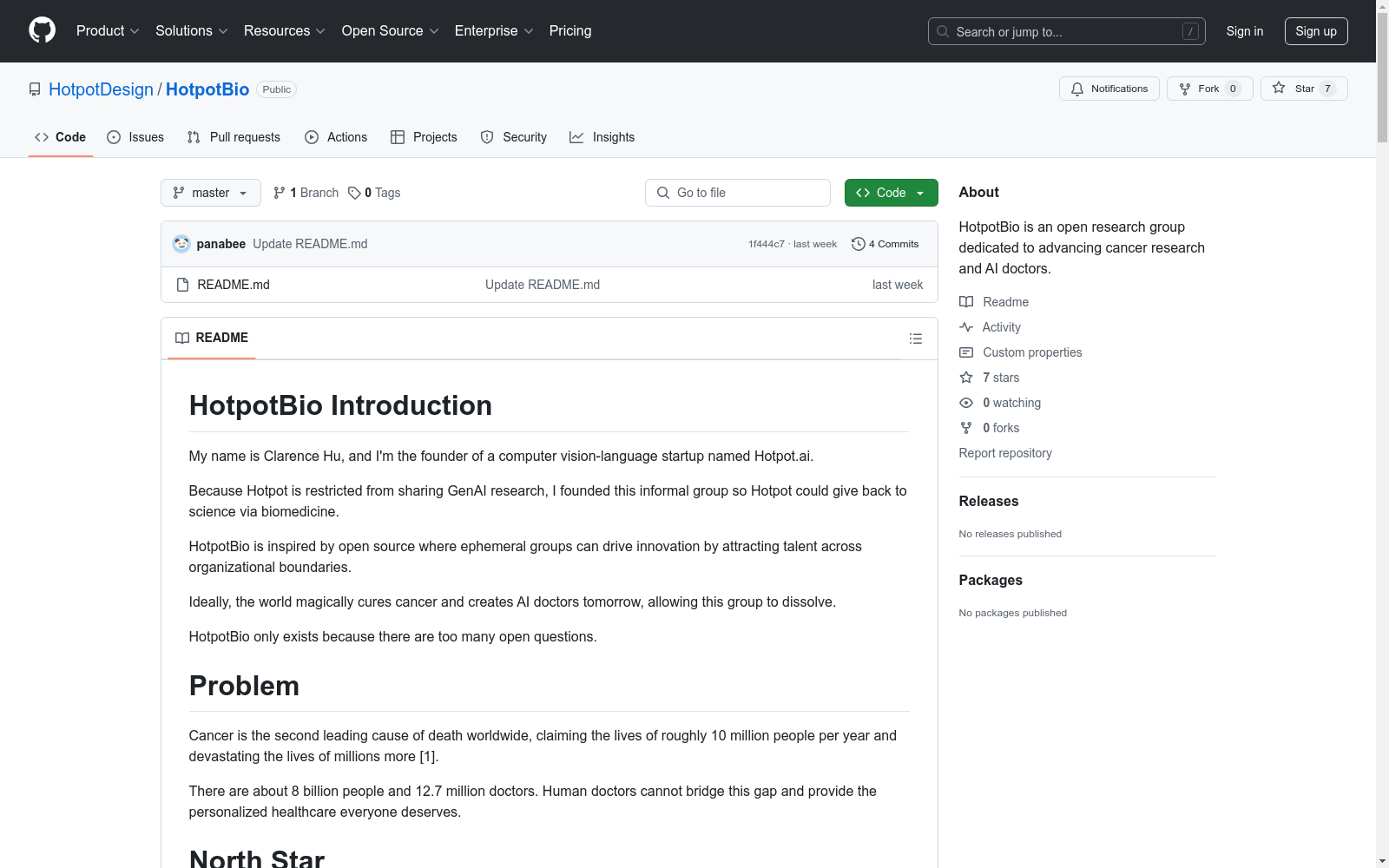View the 1 Branch link
The height and width of the screenshot is (868, 1389).
306,193
